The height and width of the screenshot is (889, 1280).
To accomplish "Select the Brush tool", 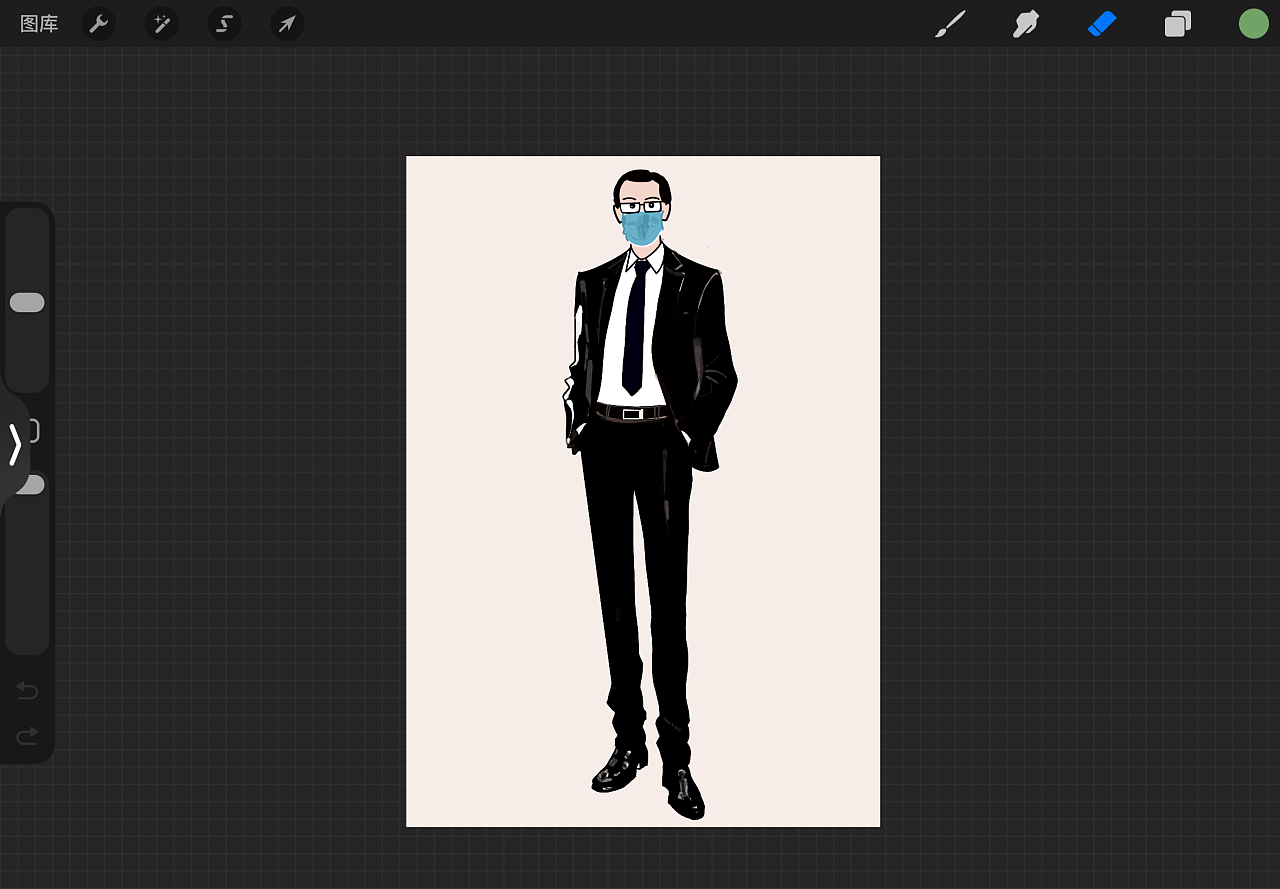I will (950, 24).
